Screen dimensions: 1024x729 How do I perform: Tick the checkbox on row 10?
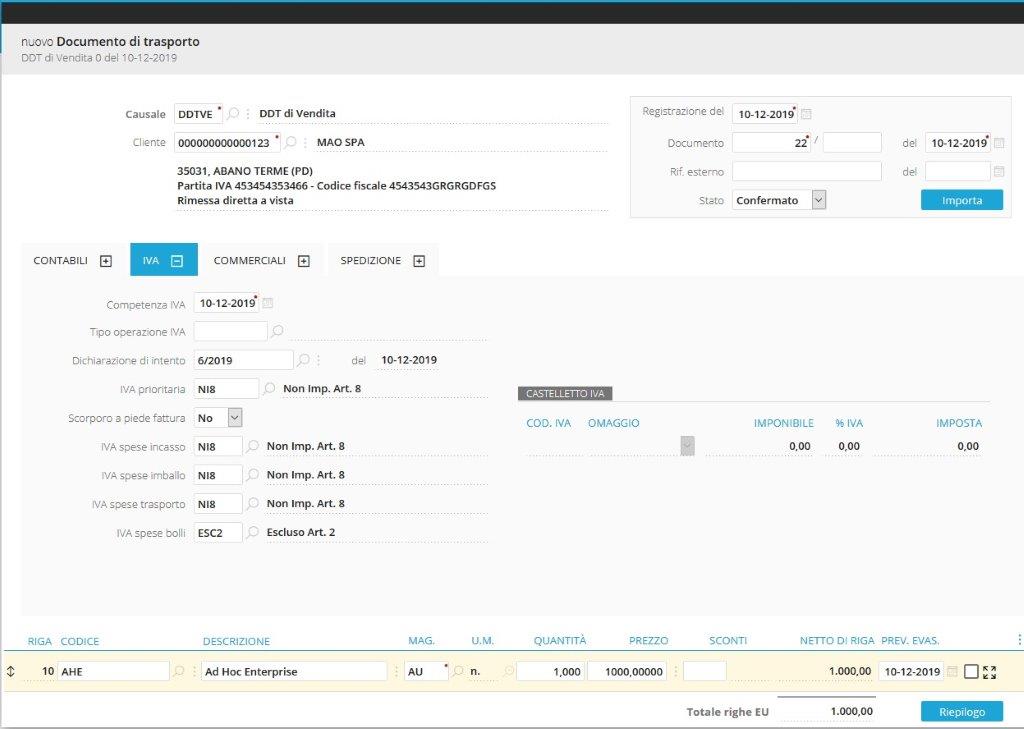click(x=971, y=672)
